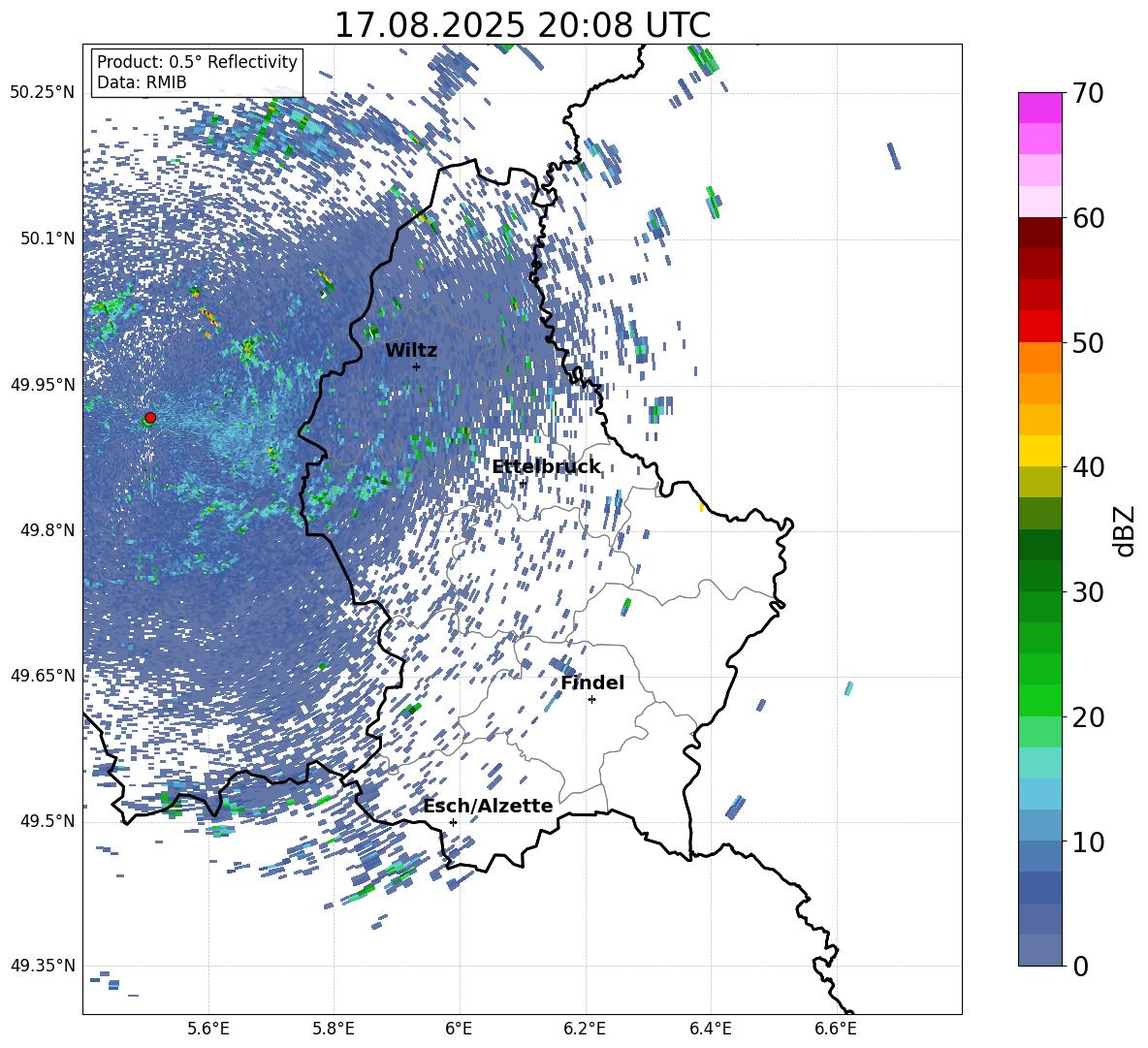Image resolution: width=1148 pixels, height=1048 pixels.
Task: Click the 50.1°N latitude label
Action: 47,238
